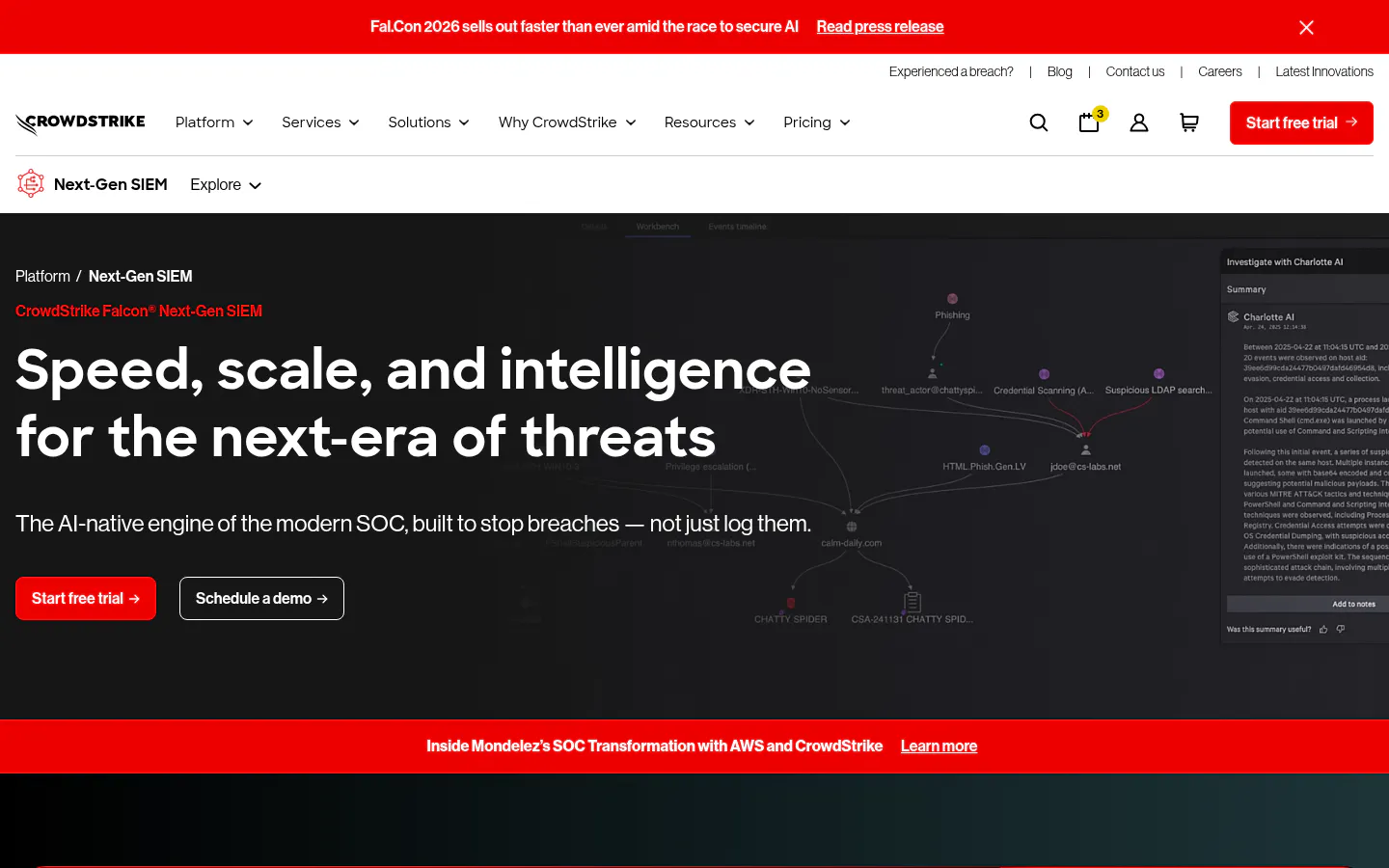The height and width of the screenshot is (868, 1389).
Task: Expand the Pricing navigation menu
Action: pyautogui.click(x=816, y=122)
